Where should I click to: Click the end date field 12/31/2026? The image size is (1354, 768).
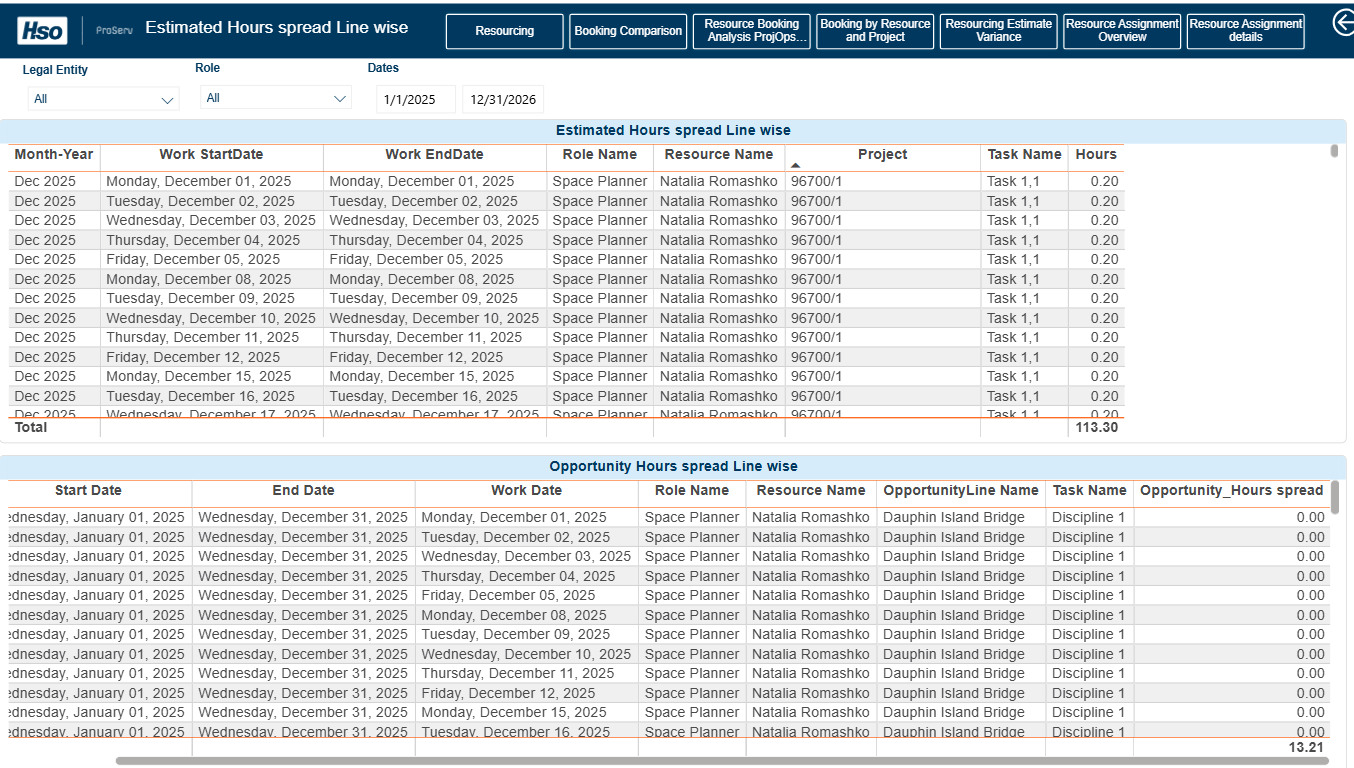point(503,99)
